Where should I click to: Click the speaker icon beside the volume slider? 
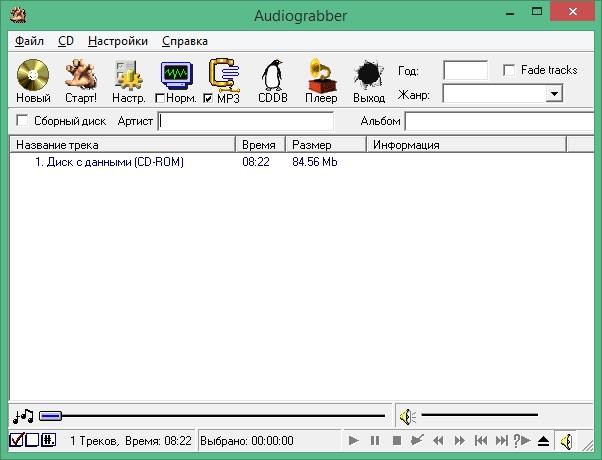408,416
